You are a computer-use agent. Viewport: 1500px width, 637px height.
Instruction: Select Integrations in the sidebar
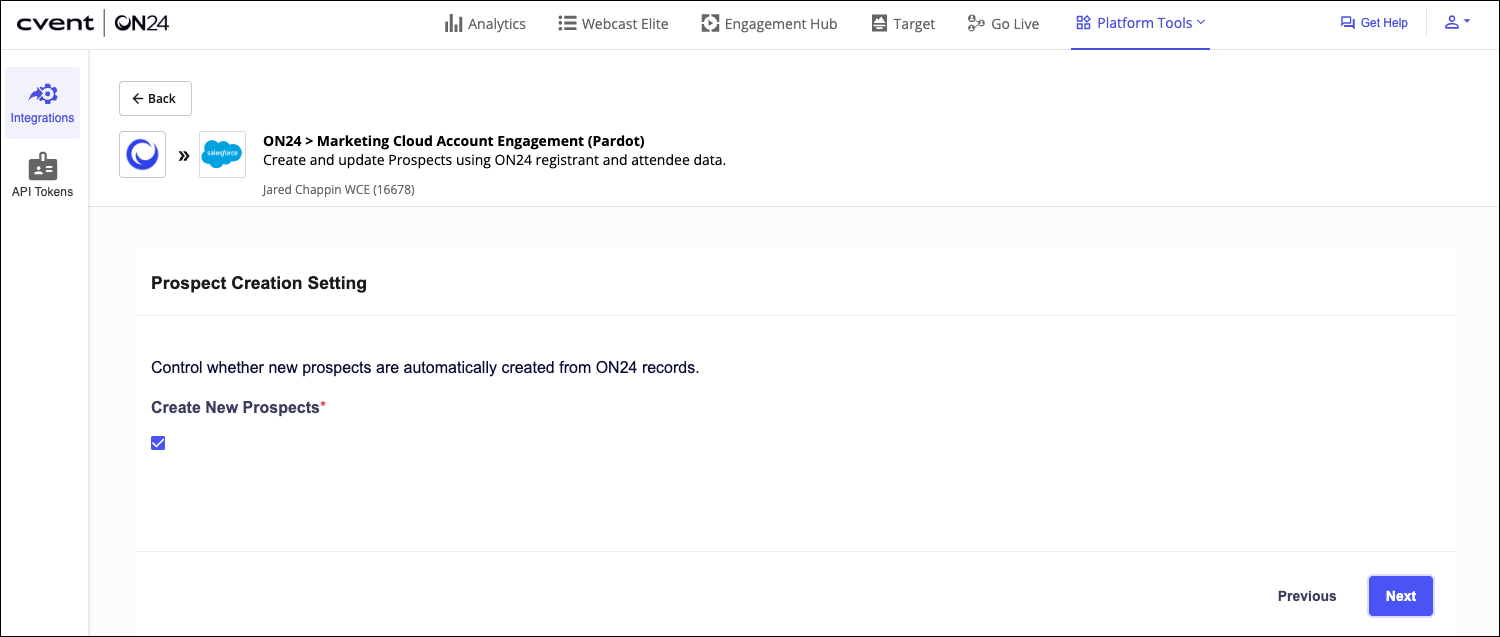[x=42, y=103]
